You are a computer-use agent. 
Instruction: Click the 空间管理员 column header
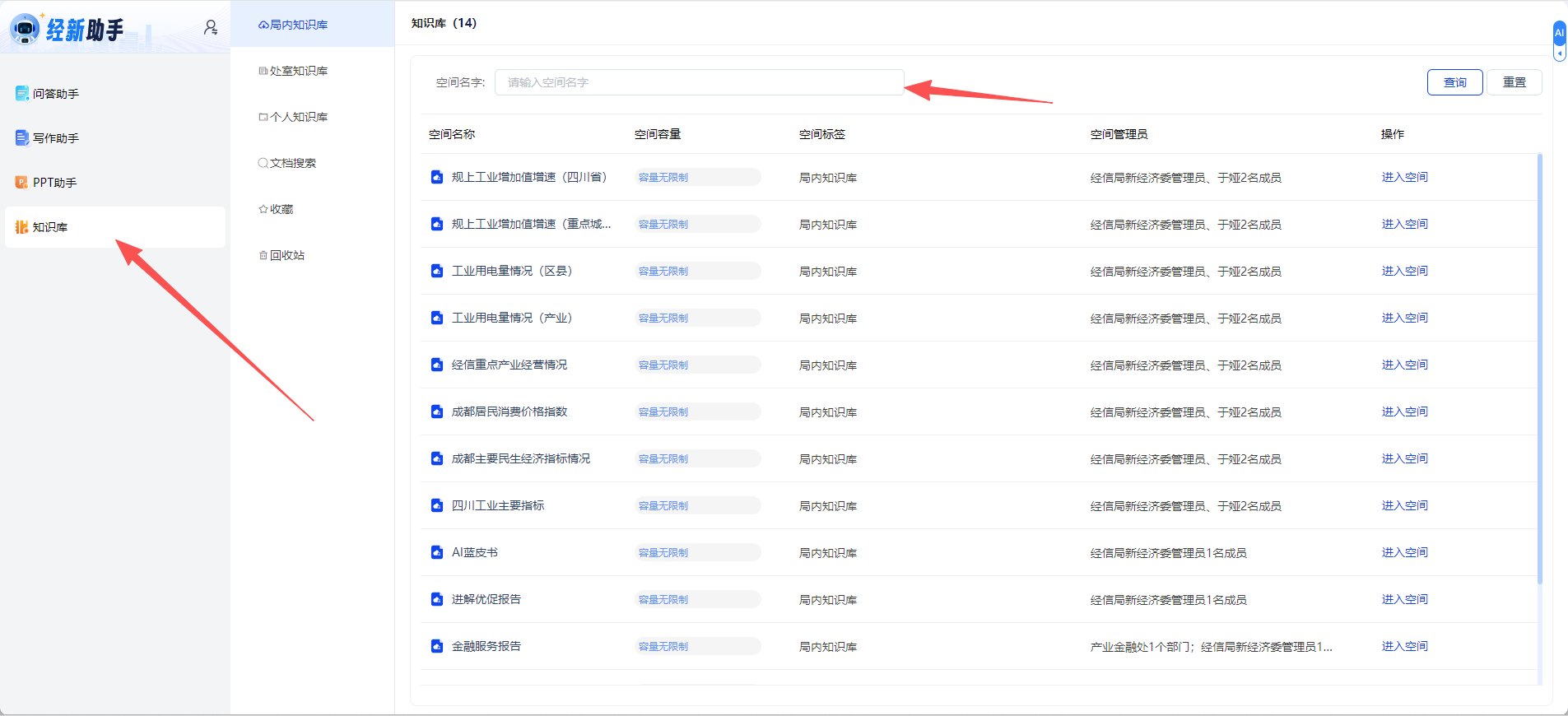point(1119,134)
